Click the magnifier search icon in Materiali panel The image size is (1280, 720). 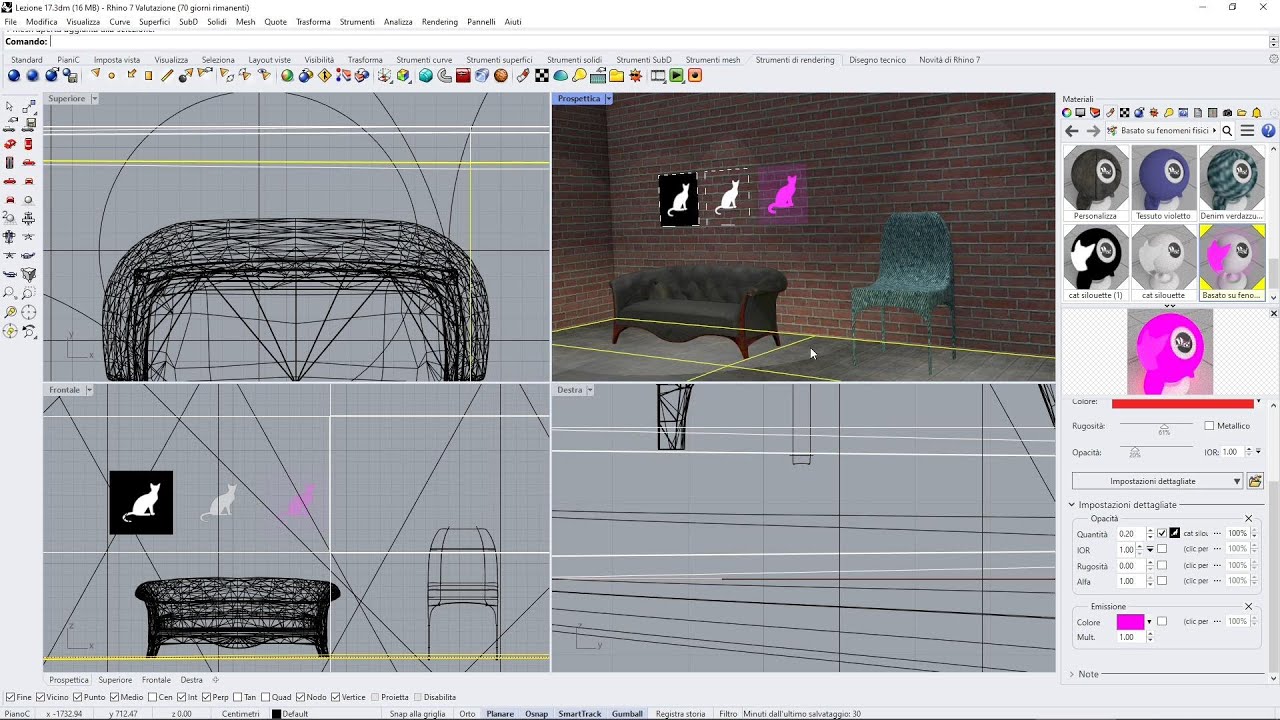click(1227, 131)
